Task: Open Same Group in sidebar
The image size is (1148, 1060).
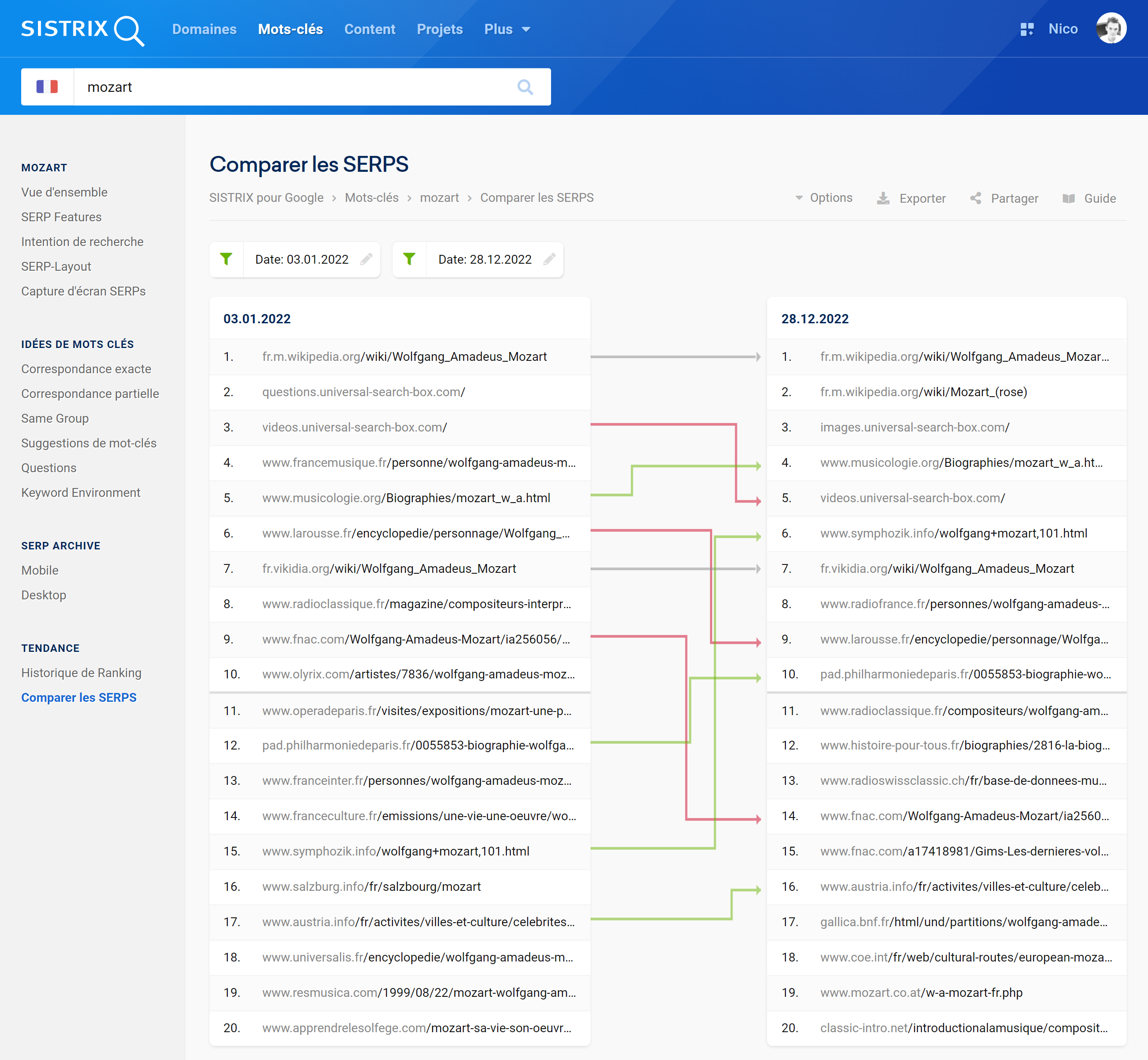Action: [55, 418]
